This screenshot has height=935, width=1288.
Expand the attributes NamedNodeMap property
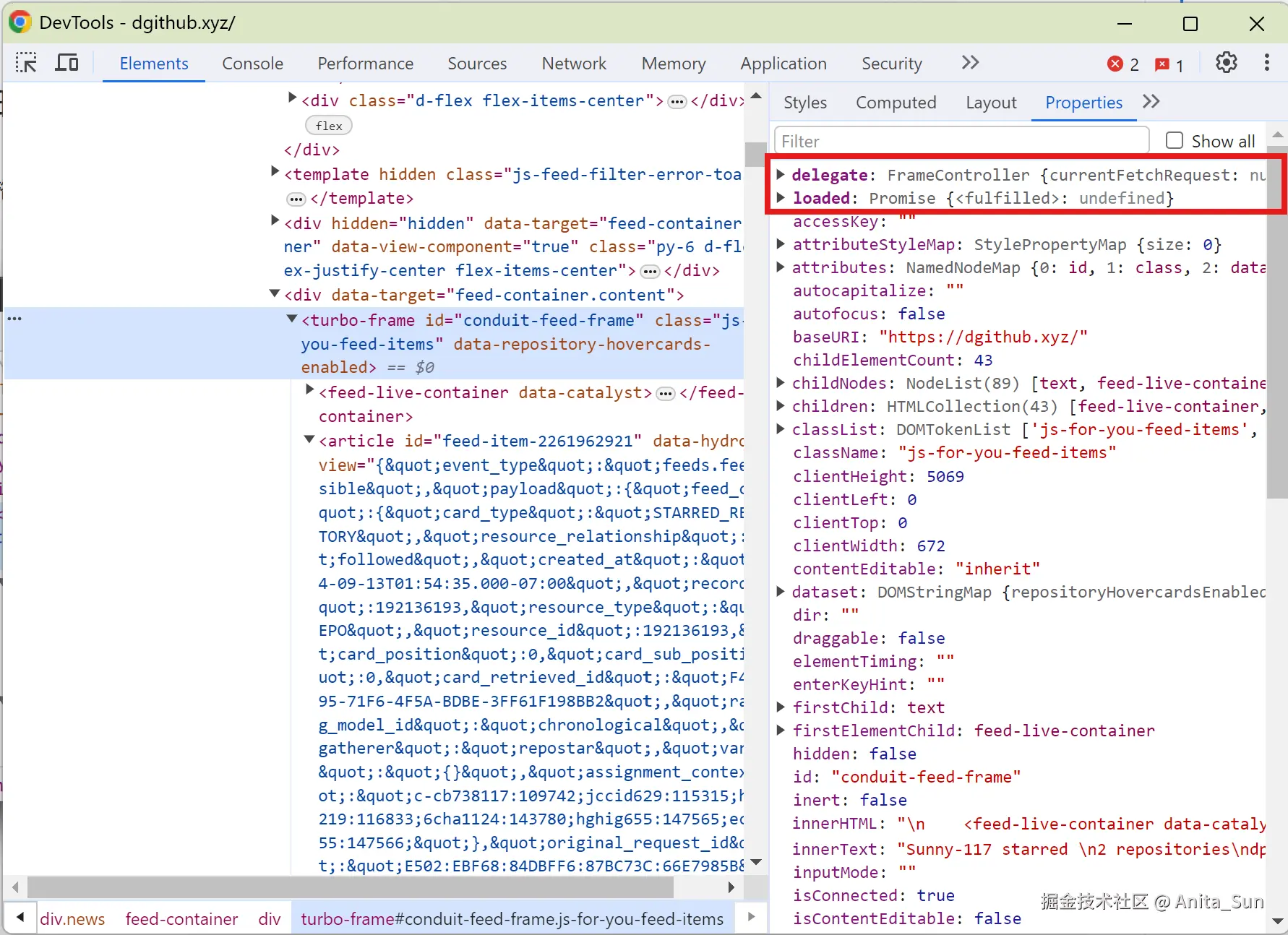coord(781,267)
